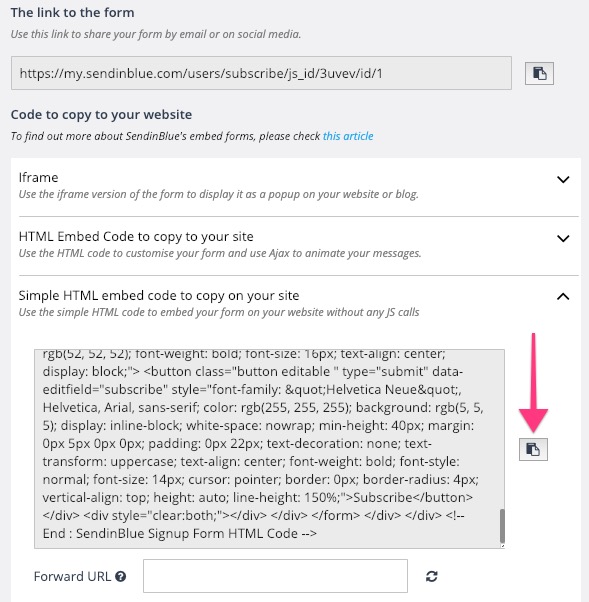Open the 'this article' link
This screenshot has width=589, height=602.
coord(348,136)
